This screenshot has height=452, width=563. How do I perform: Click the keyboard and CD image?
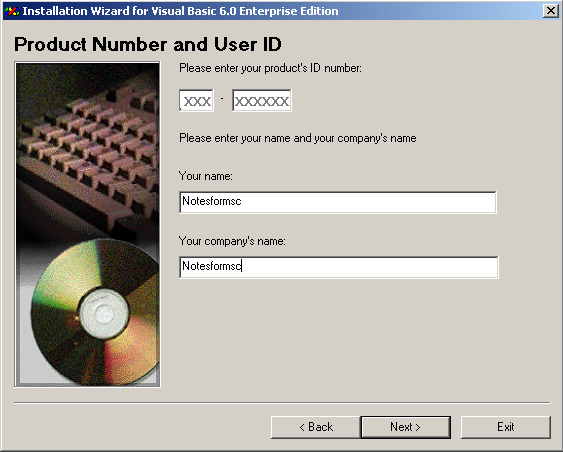point(87,224)
